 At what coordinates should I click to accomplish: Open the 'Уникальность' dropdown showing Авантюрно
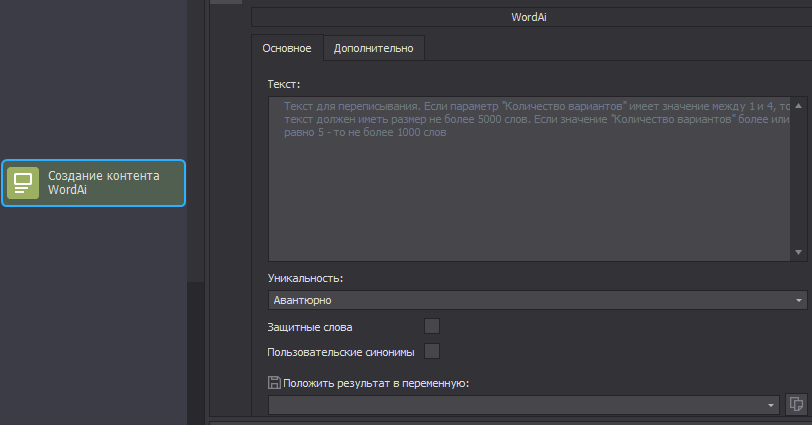(537, 299)
